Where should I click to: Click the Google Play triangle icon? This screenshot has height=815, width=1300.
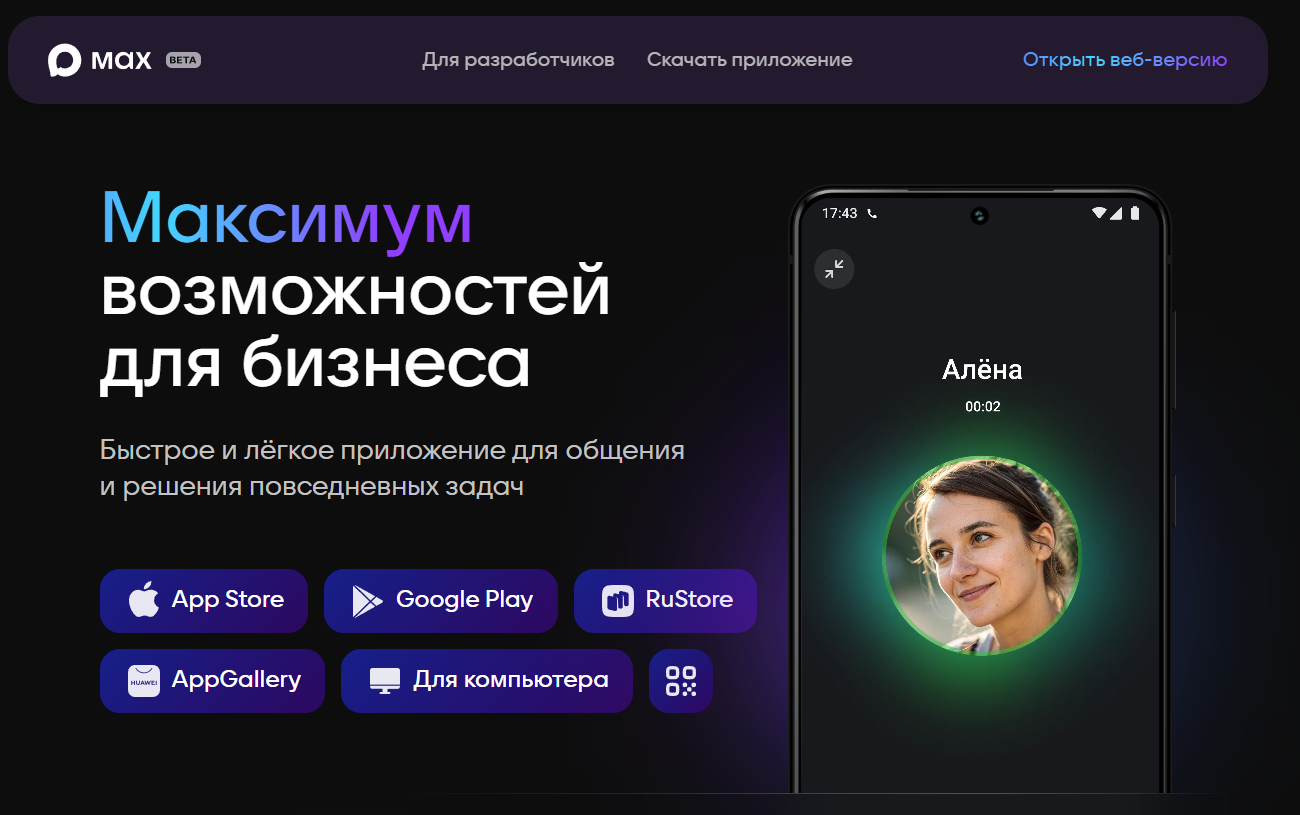pyautogui.click(x=367, y=600)
